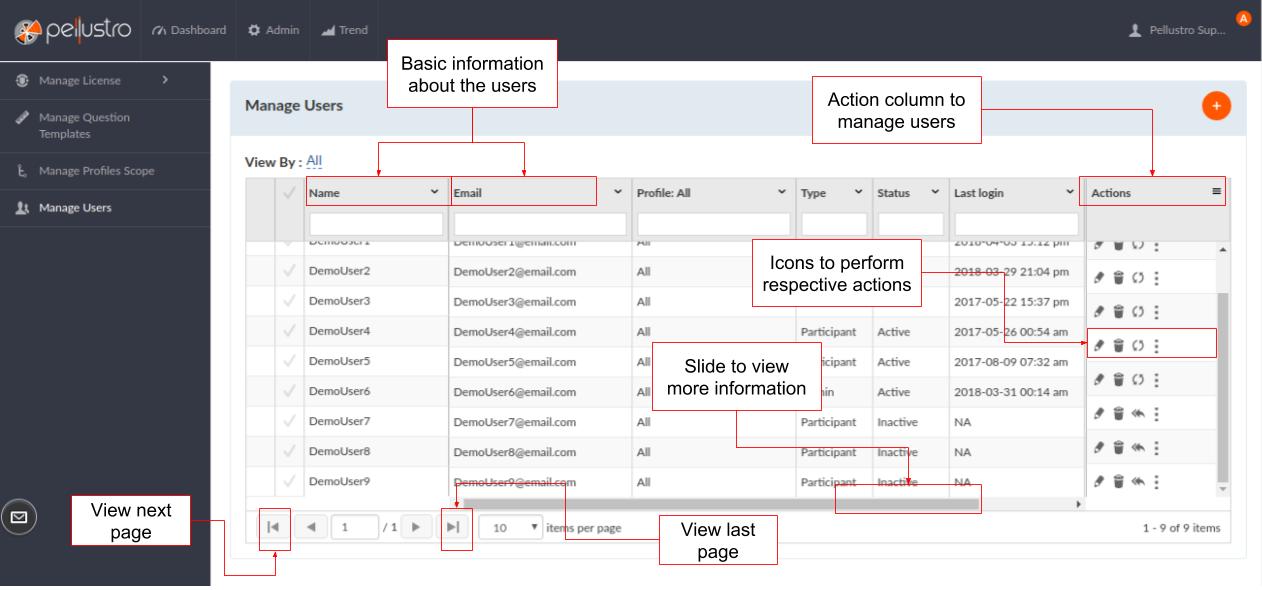The image size is (1262, 590).
Task: Open the Type column dropdown arrow
Action: tap(859, 191)
